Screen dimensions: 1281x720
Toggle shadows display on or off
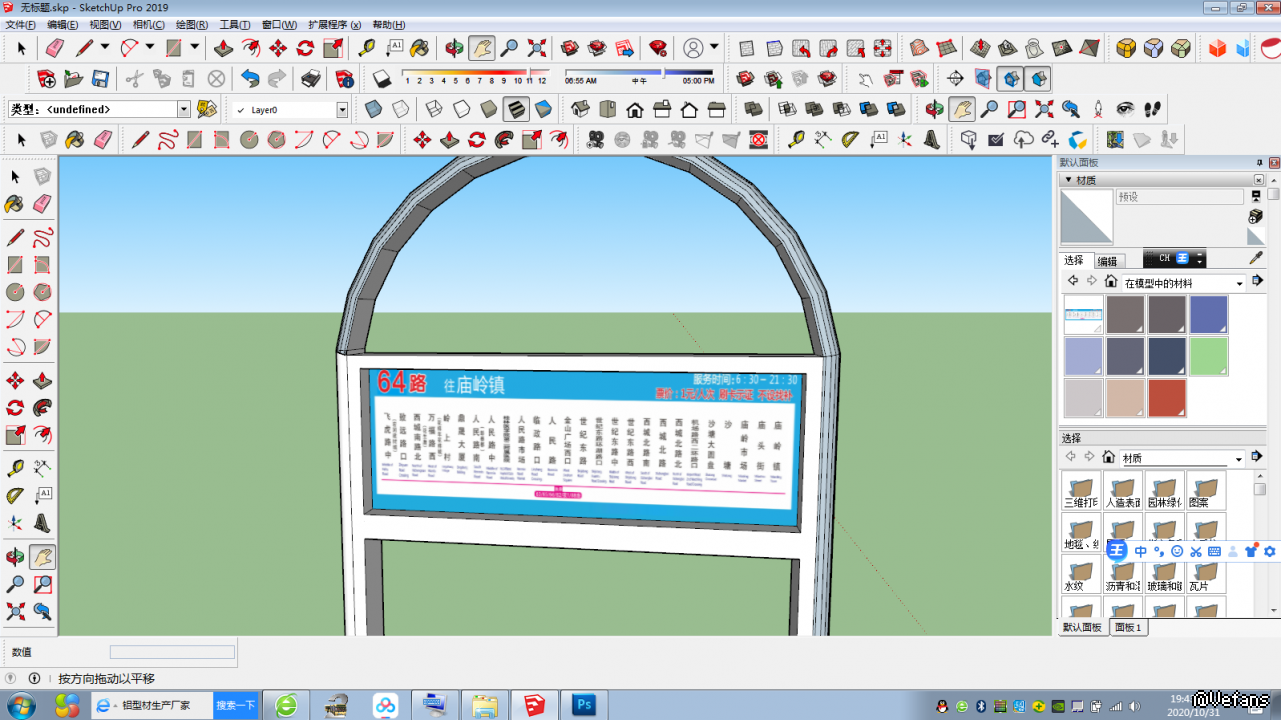[x=381, y=79]
